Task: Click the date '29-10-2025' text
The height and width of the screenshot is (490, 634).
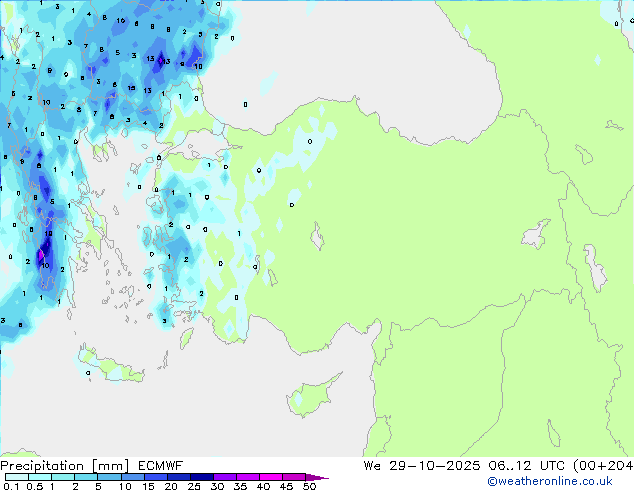Action: (x=435, y=466)
